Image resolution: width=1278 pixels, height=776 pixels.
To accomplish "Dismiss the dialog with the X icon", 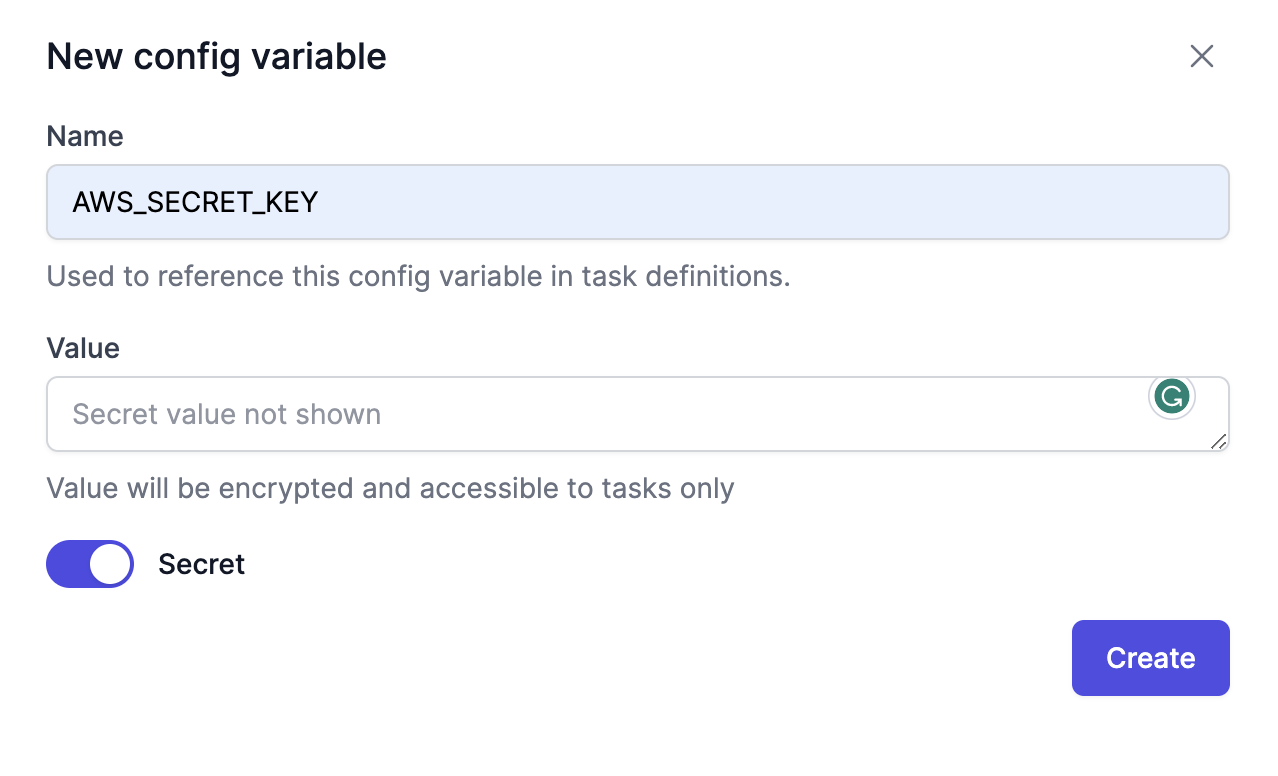I will tap(1201, 56).
